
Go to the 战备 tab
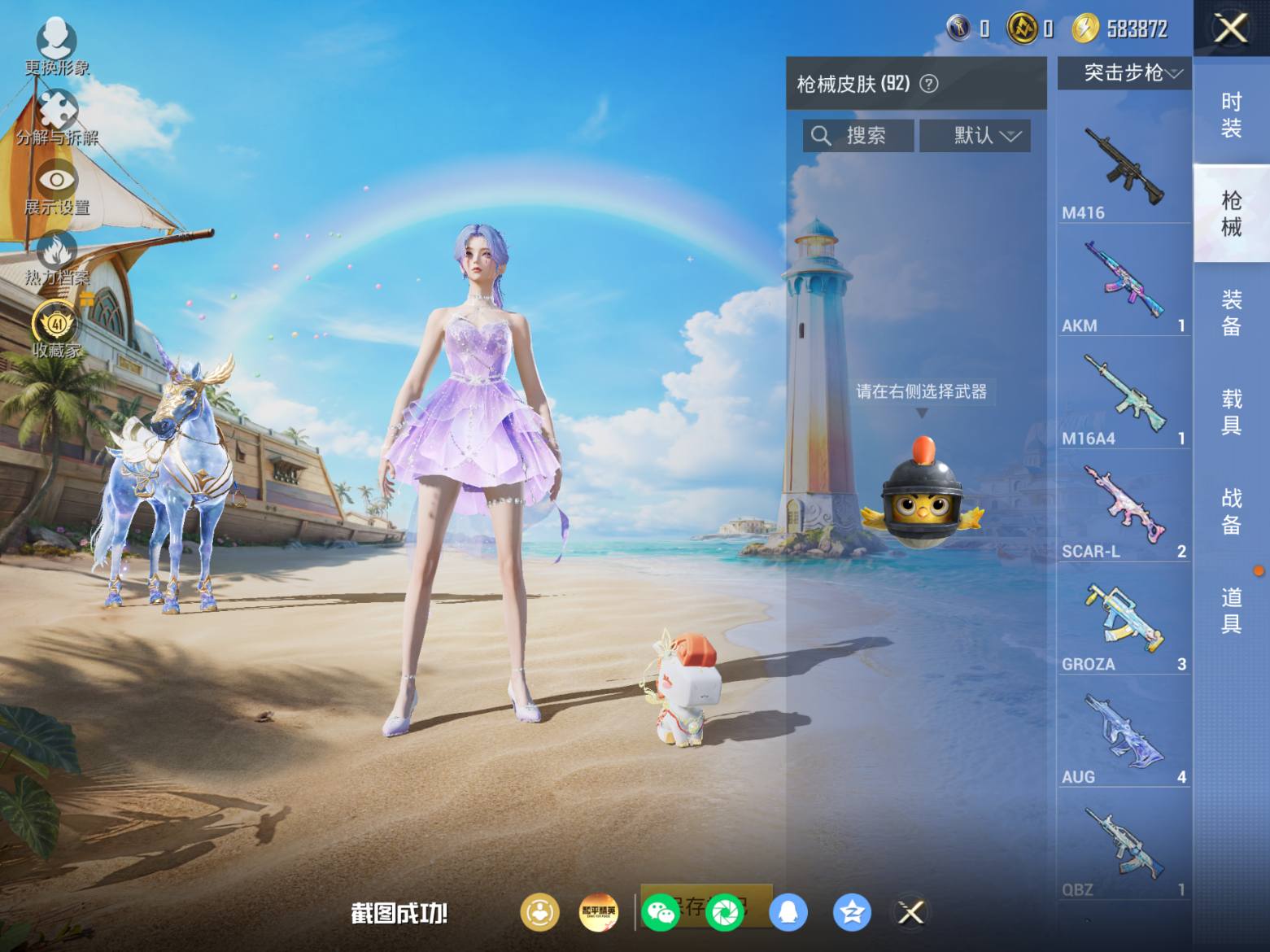pos(1232,511)
